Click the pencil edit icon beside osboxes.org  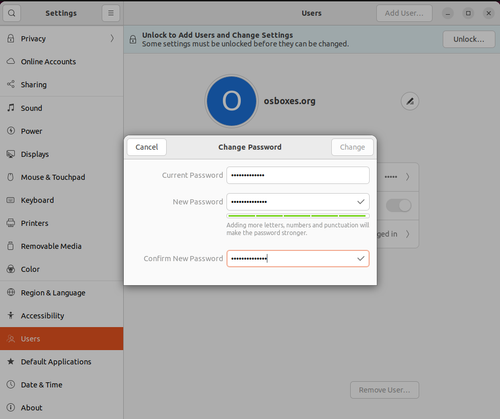[410, 101]
